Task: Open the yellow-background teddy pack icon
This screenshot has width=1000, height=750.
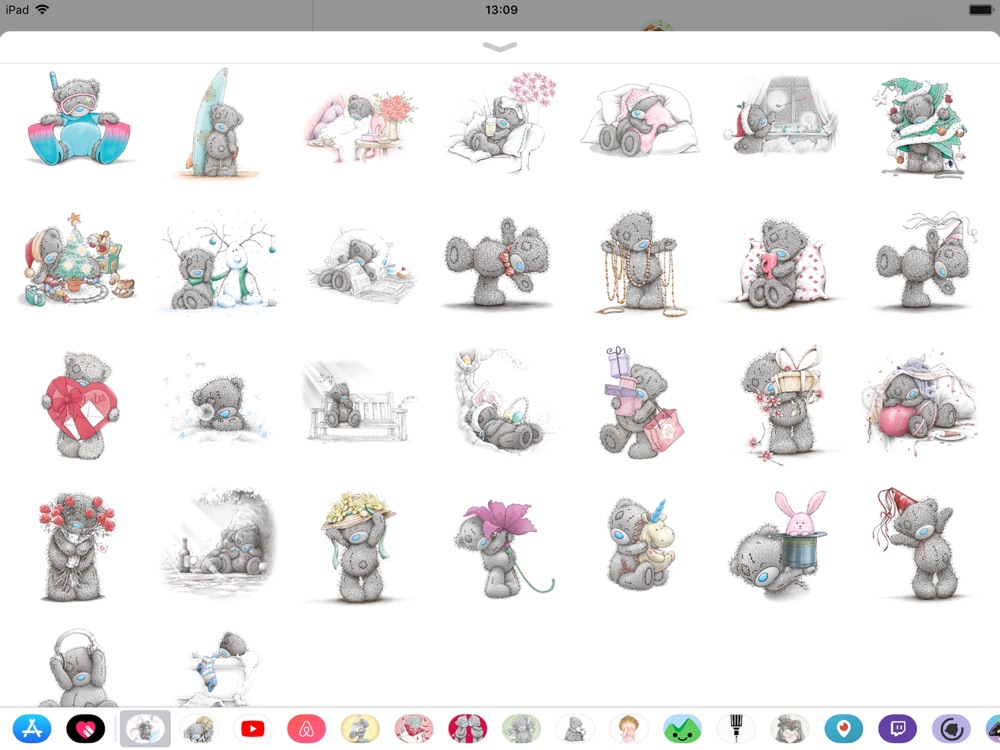Action: point(360,728)
